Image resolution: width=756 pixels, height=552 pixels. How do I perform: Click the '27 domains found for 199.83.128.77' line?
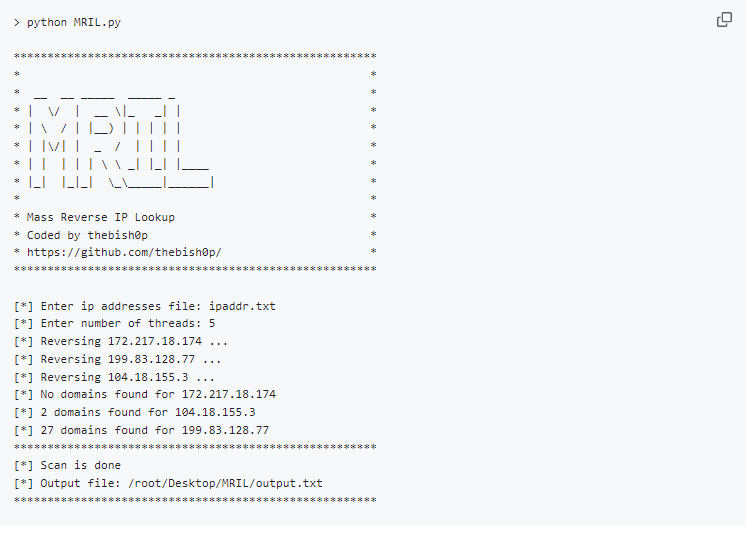point(141,431)
